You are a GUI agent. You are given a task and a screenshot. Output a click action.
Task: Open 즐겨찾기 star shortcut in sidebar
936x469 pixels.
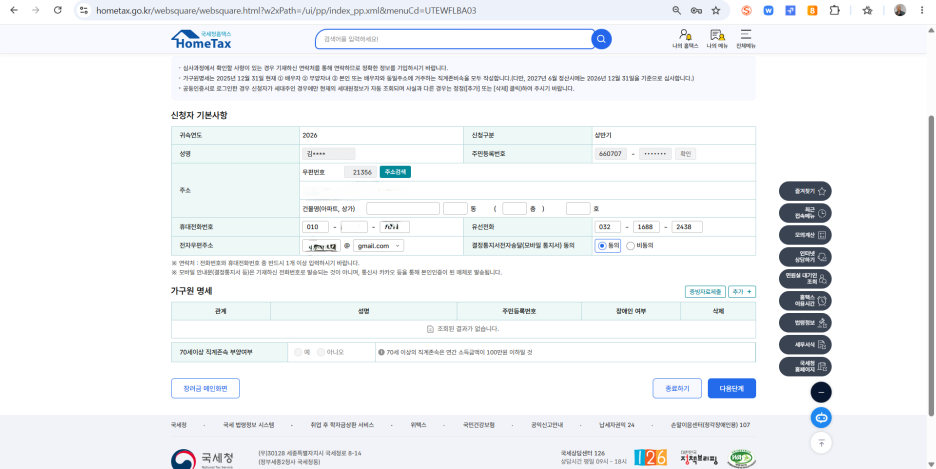pyautogui.click(x=805, y=191)
